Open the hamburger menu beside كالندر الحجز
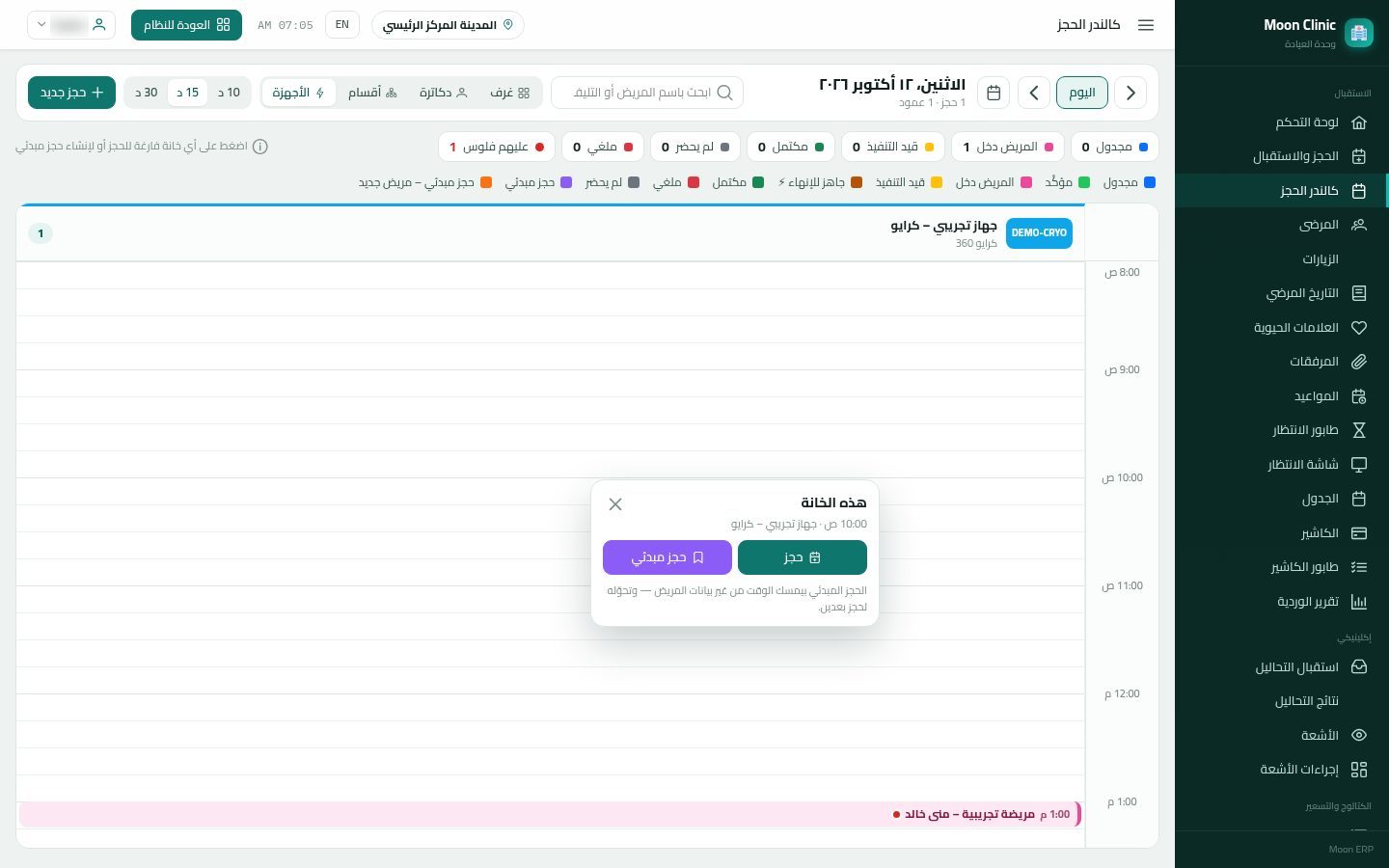Image resolution: width=1389 pixels, height=868 pixels. click(1146, 25)
